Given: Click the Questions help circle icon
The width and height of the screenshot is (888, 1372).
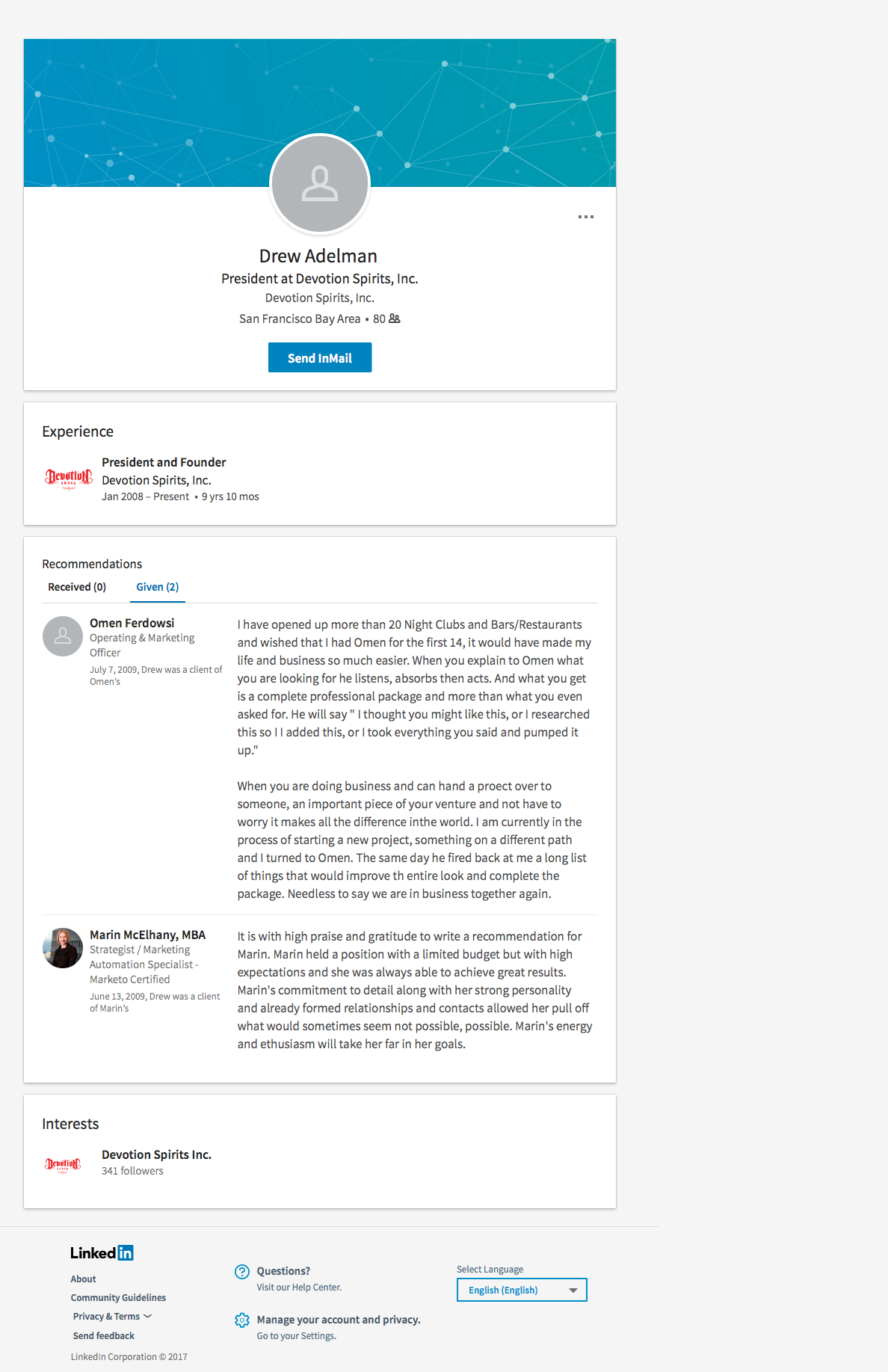Looking at the screenshot, I should point(242,1272).
